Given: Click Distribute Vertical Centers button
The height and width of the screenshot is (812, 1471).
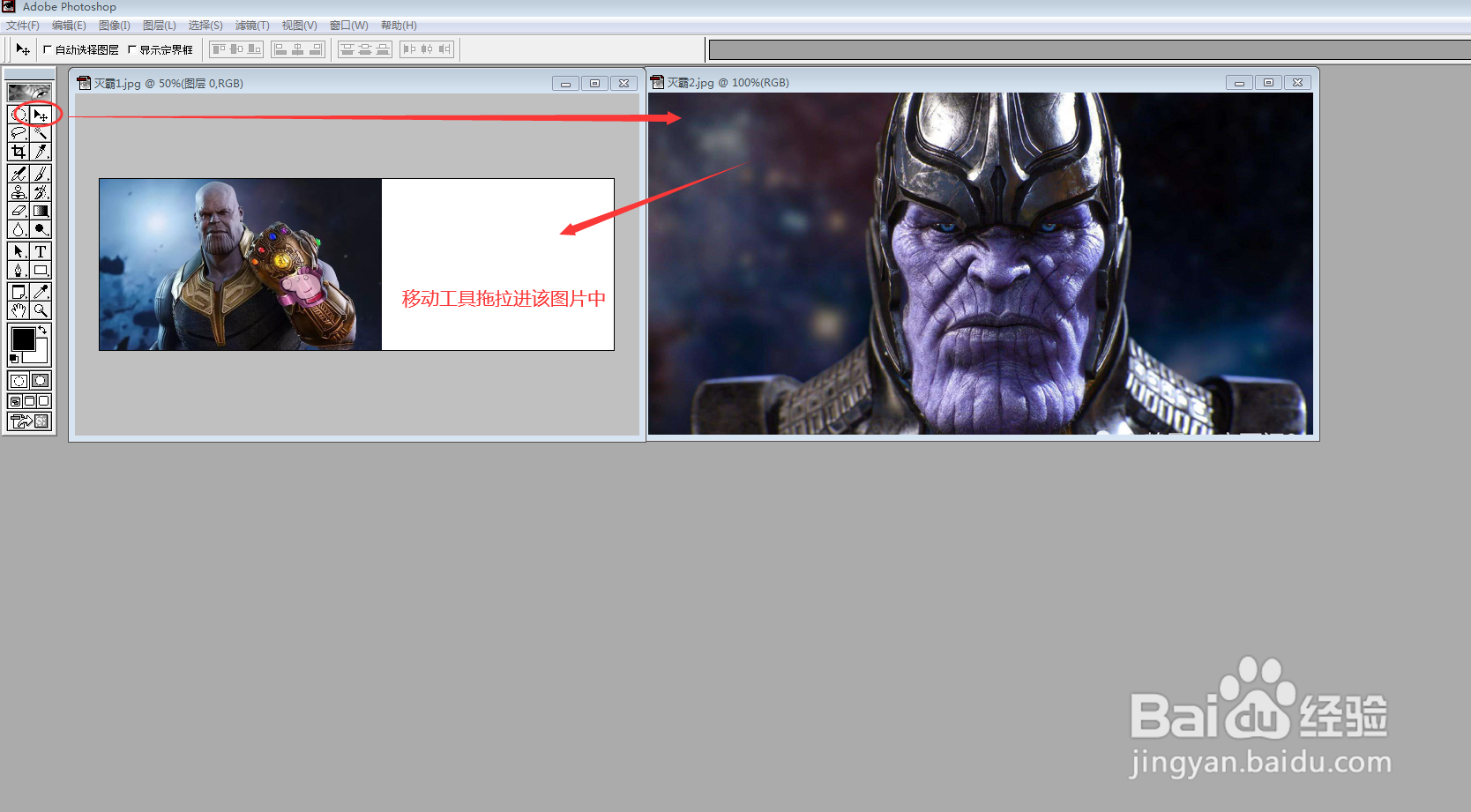Looking at the screenshot, I should pos(365,49).
